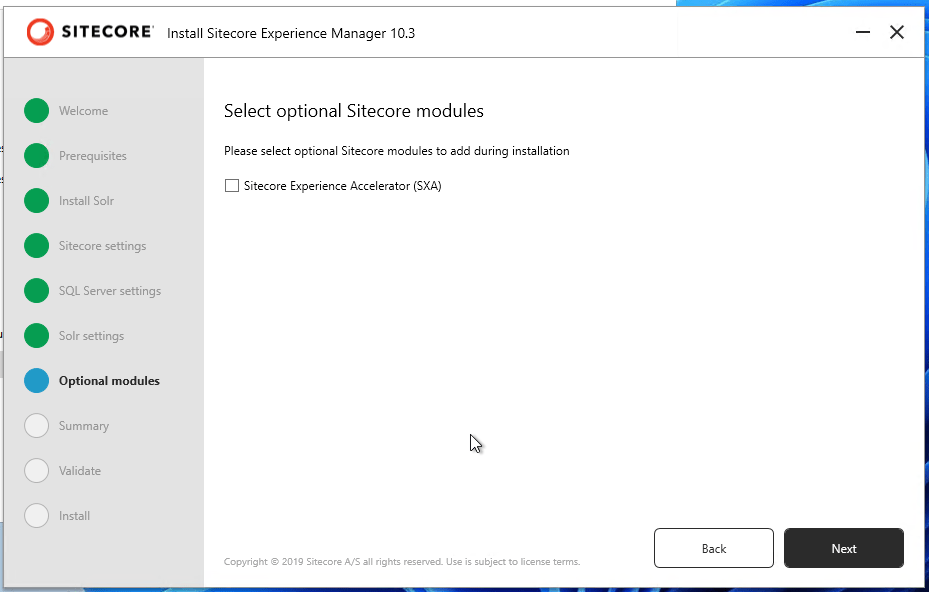Image resolution: width=929 pixels, height=592 pixels.
Task: Click the blue Optional modules step circle
Action: point(37,381)
